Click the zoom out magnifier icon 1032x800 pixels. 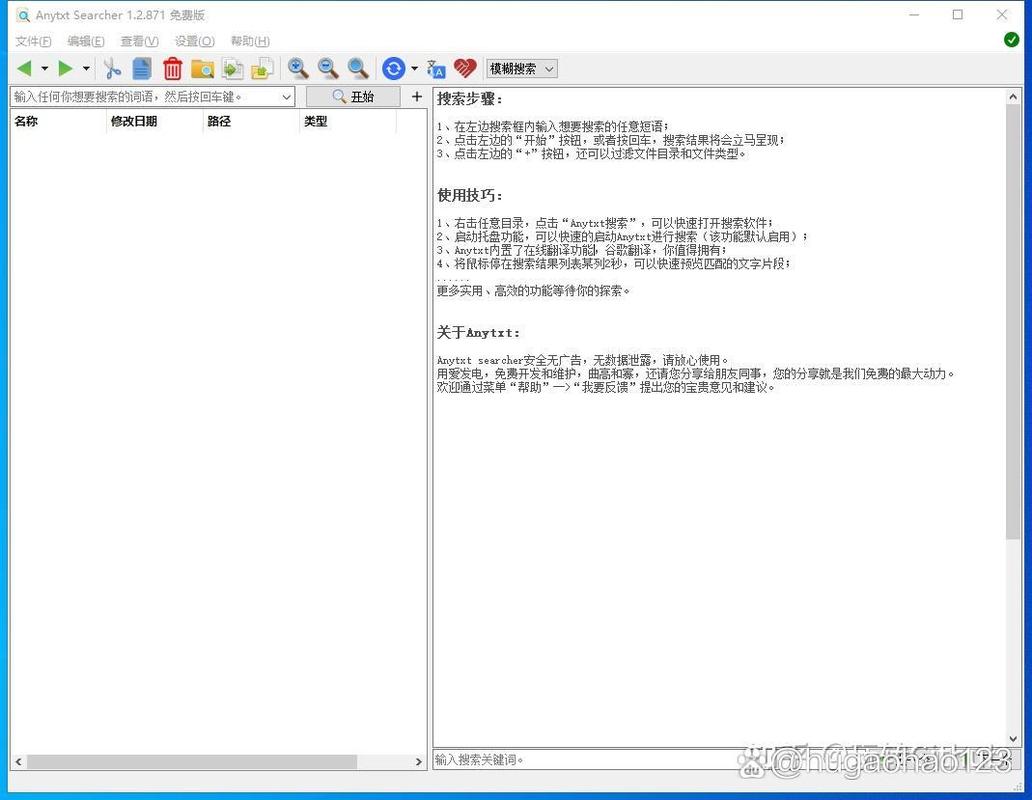[x=328, y=68]
